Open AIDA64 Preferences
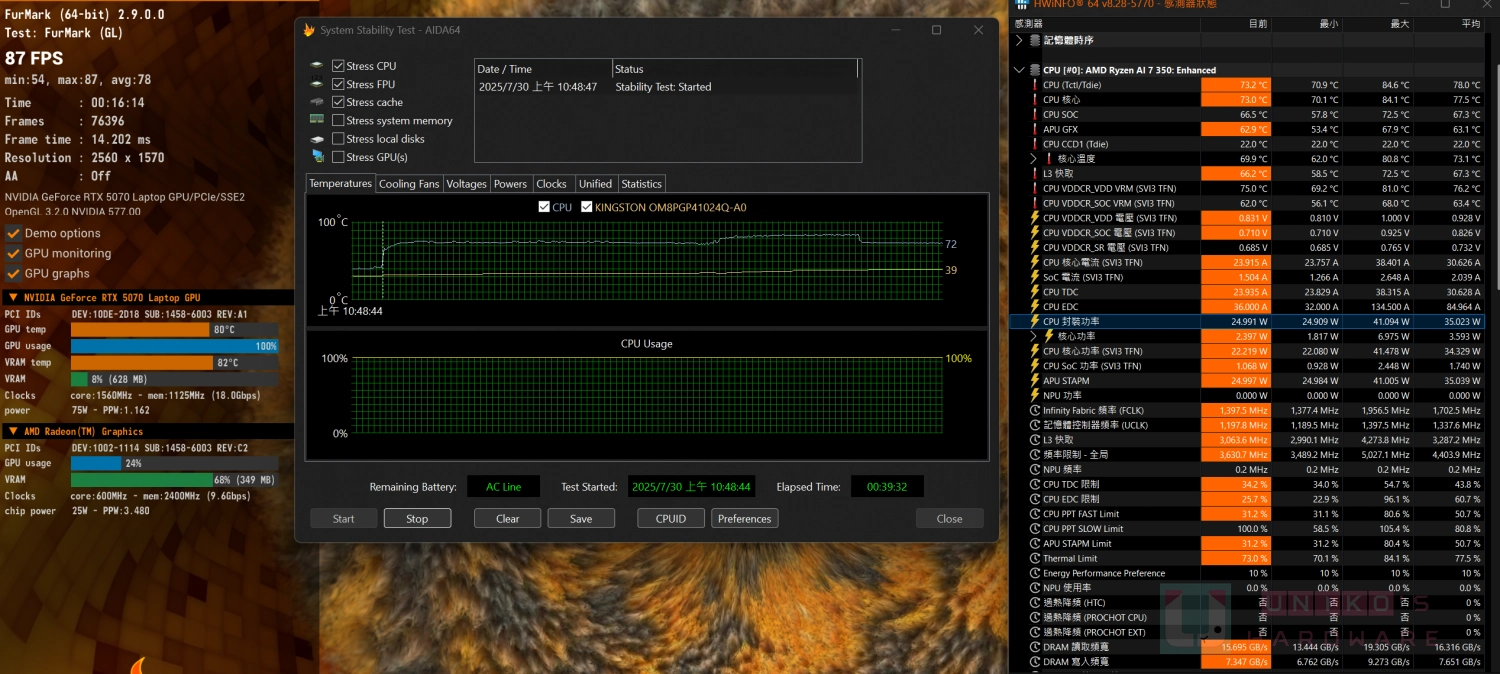This screenshot has width=1500, height=674. click(745, 518)
